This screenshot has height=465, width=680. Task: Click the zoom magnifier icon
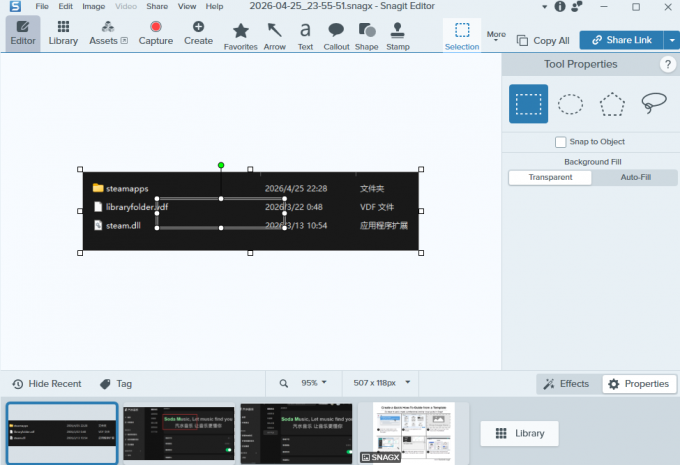(284, 383)
